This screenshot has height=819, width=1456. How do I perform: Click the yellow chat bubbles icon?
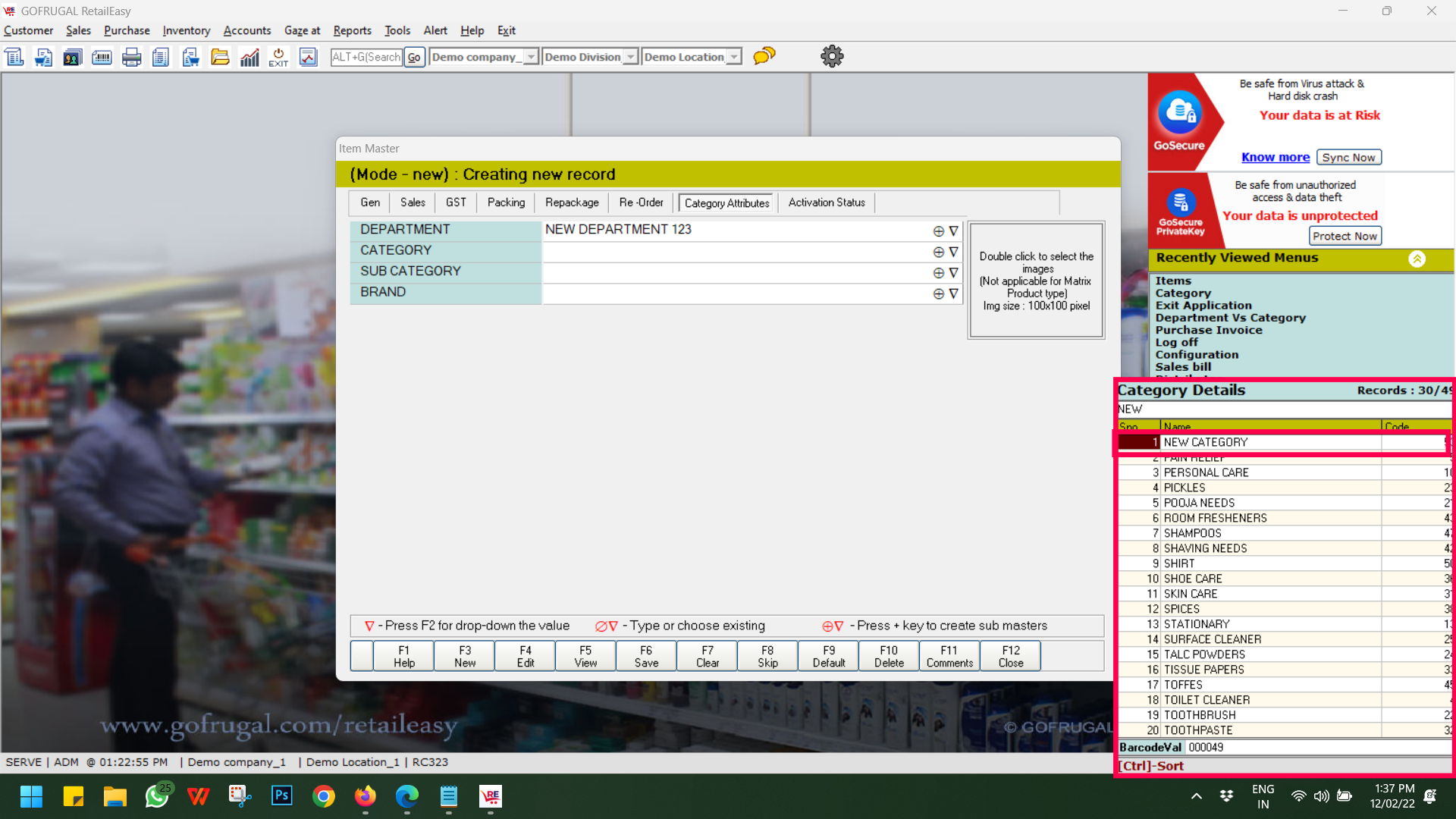[764, 56]
